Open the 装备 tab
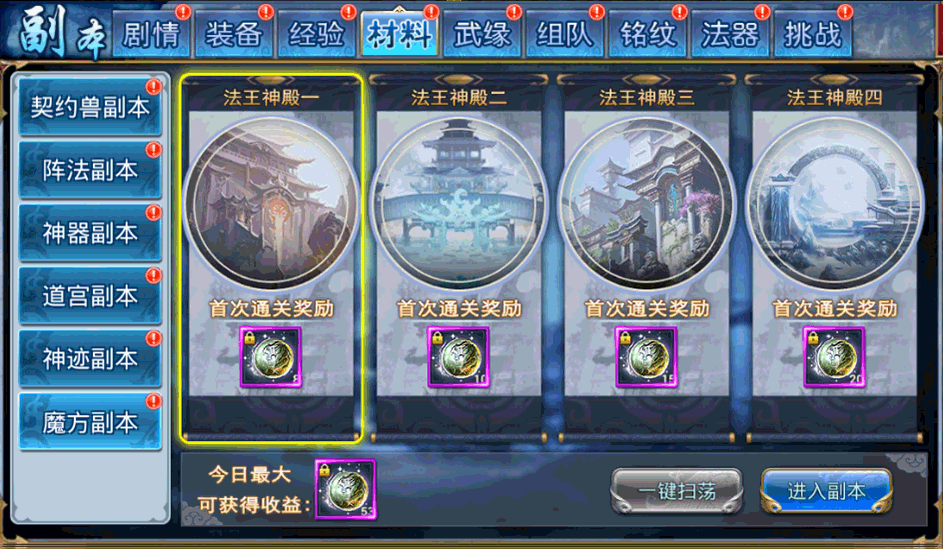Screen dimensions: 943x549 (x=234, y=34)
